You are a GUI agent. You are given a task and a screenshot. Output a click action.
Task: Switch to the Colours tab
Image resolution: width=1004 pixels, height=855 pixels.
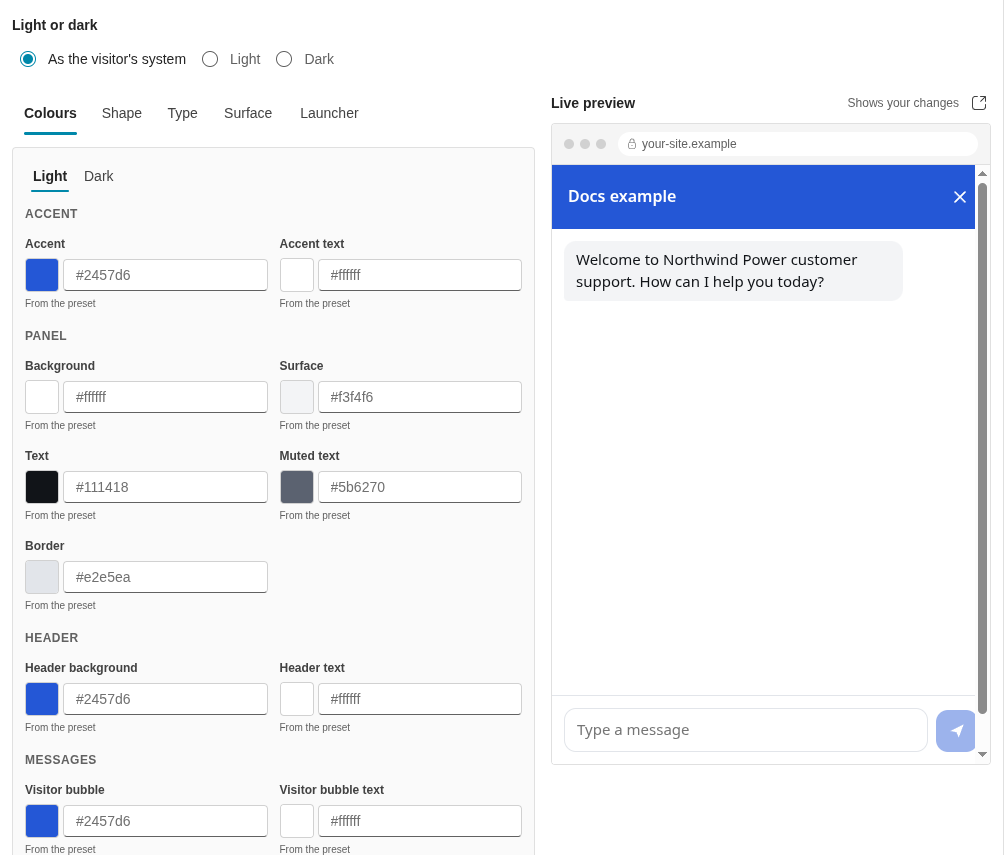(x=51, y=113)
